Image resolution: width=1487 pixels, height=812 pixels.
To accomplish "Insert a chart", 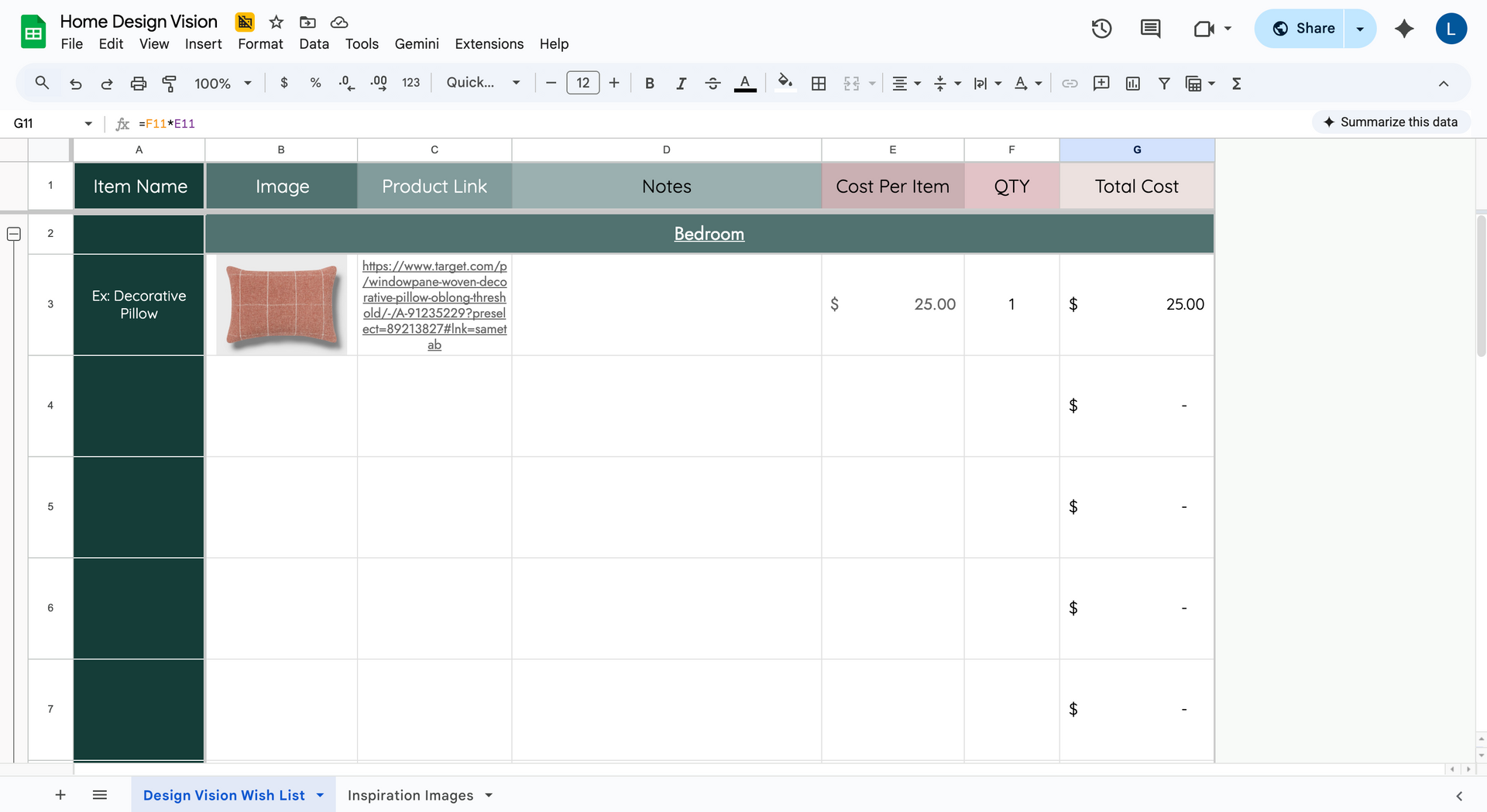I will 1132,83.
